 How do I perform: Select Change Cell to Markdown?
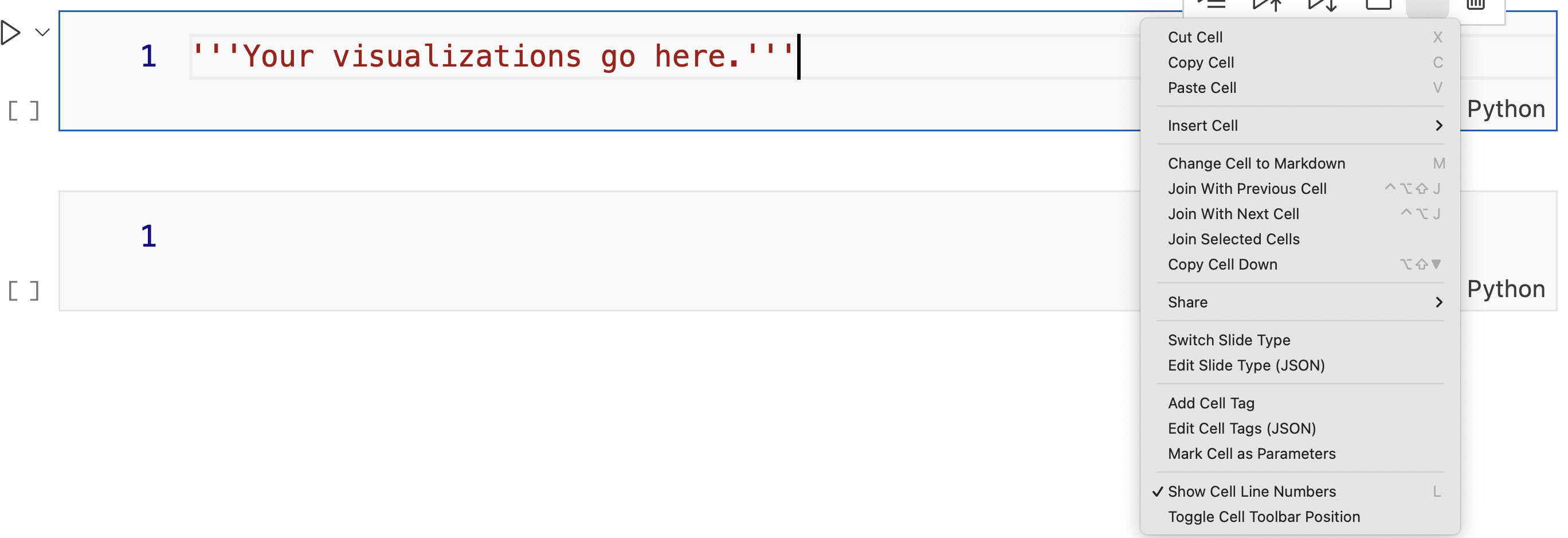pyautogui.click(x=1256, y=163)
